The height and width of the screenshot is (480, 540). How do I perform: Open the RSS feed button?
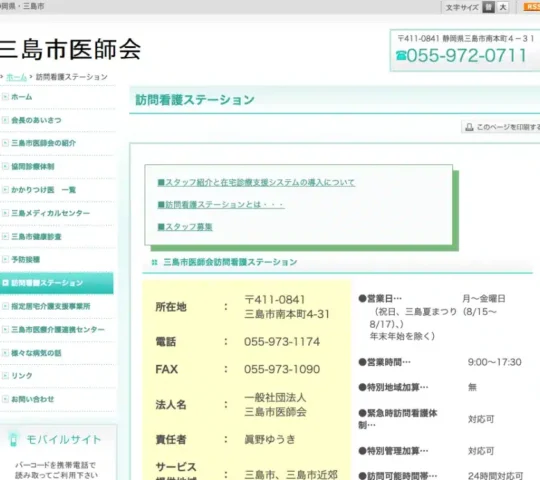click(531, 7)
